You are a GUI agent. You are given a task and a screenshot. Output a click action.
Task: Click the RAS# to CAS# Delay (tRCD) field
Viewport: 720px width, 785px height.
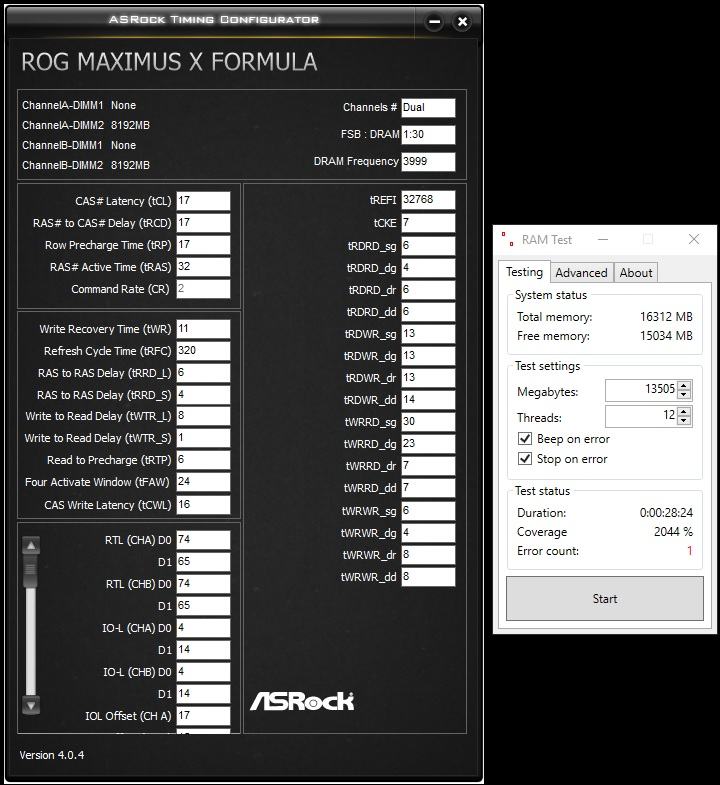[x=203, y=223]
